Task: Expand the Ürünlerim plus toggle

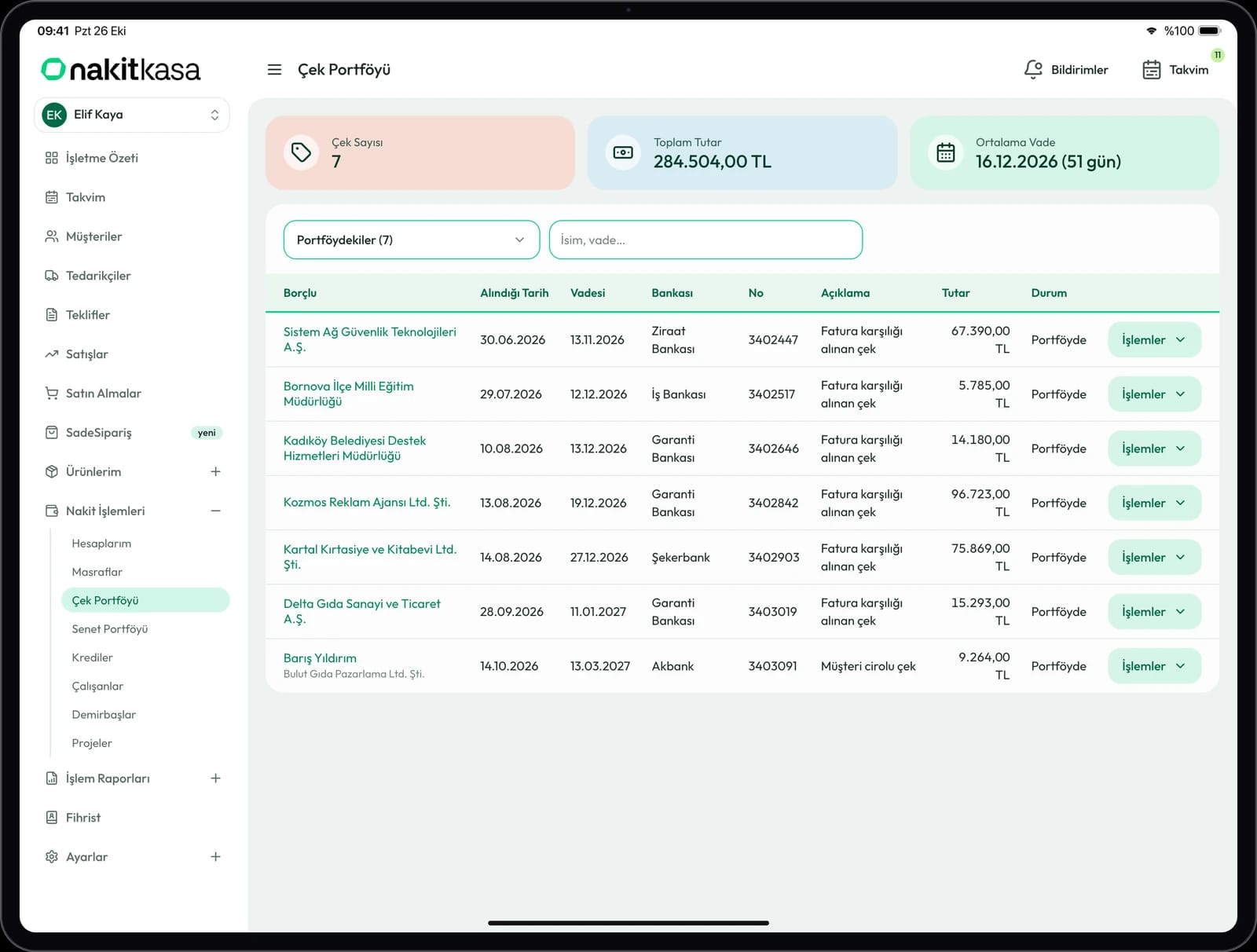Action: coord(215,472)
